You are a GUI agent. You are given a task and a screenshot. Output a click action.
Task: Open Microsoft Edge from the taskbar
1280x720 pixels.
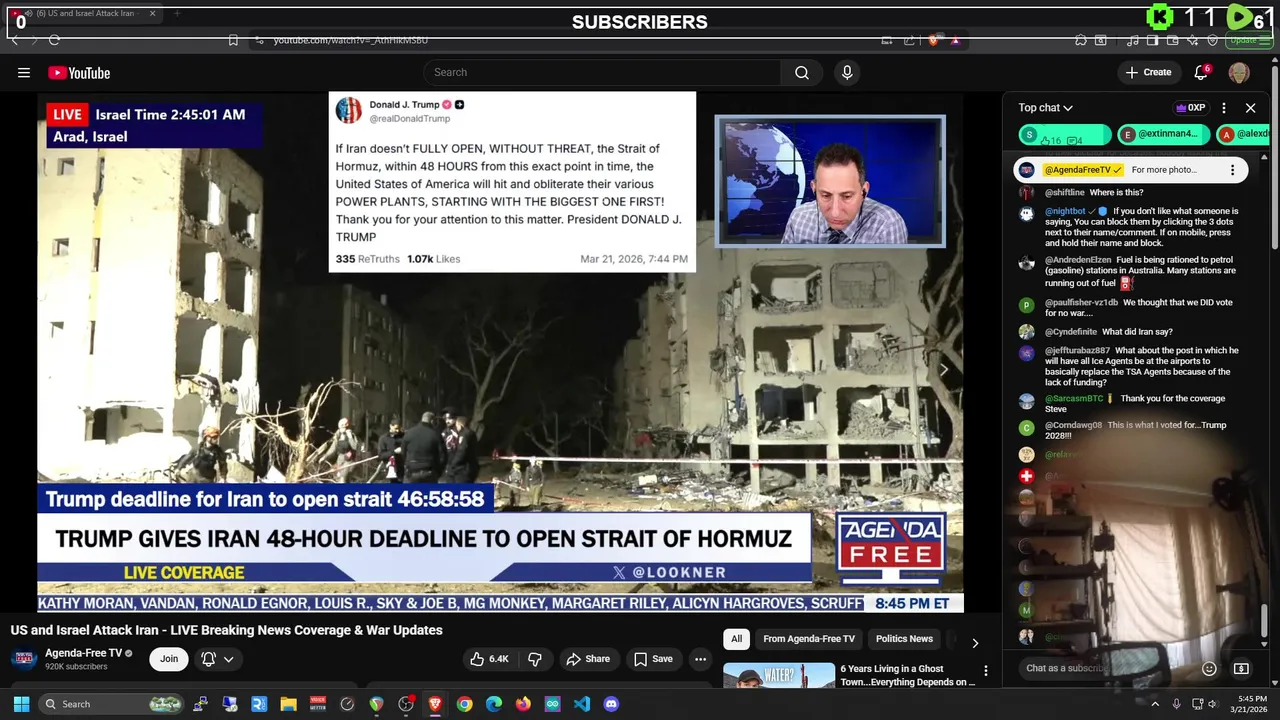494,704
